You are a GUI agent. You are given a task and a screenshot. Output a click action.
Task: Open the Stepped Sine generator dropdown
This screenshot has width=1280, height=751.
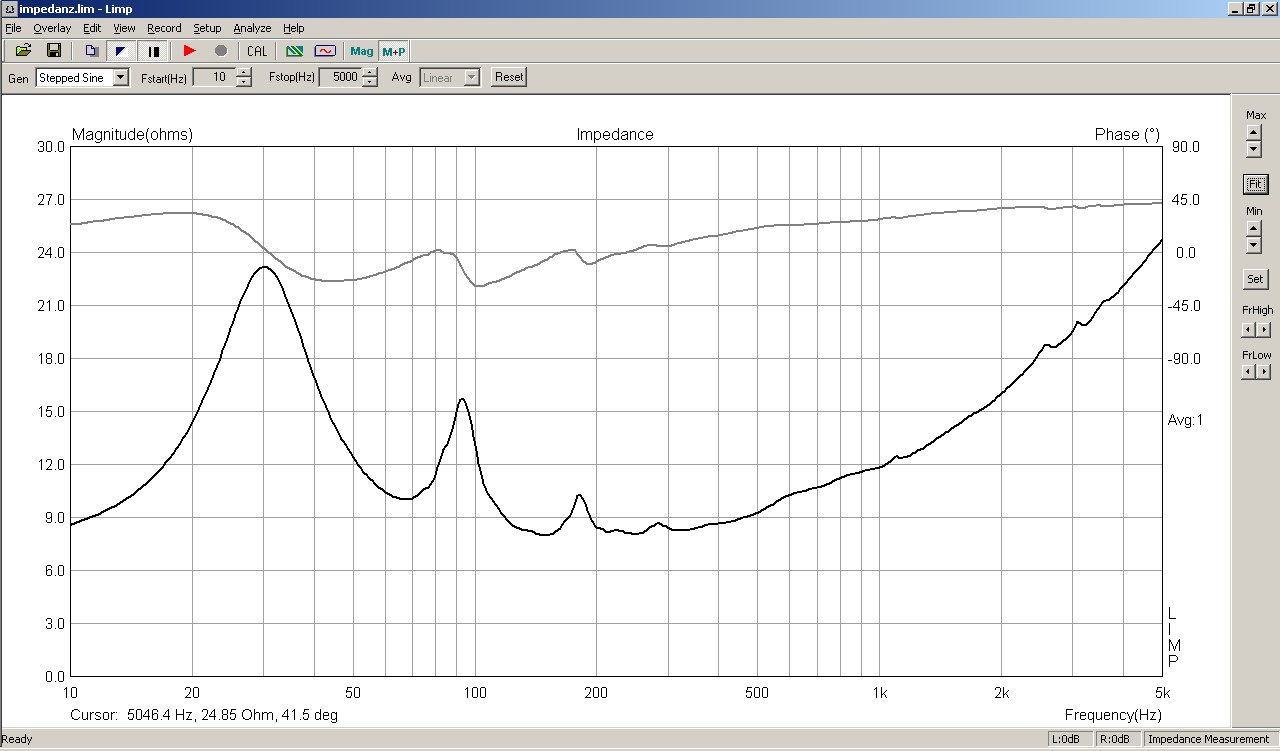coord(121,77)
